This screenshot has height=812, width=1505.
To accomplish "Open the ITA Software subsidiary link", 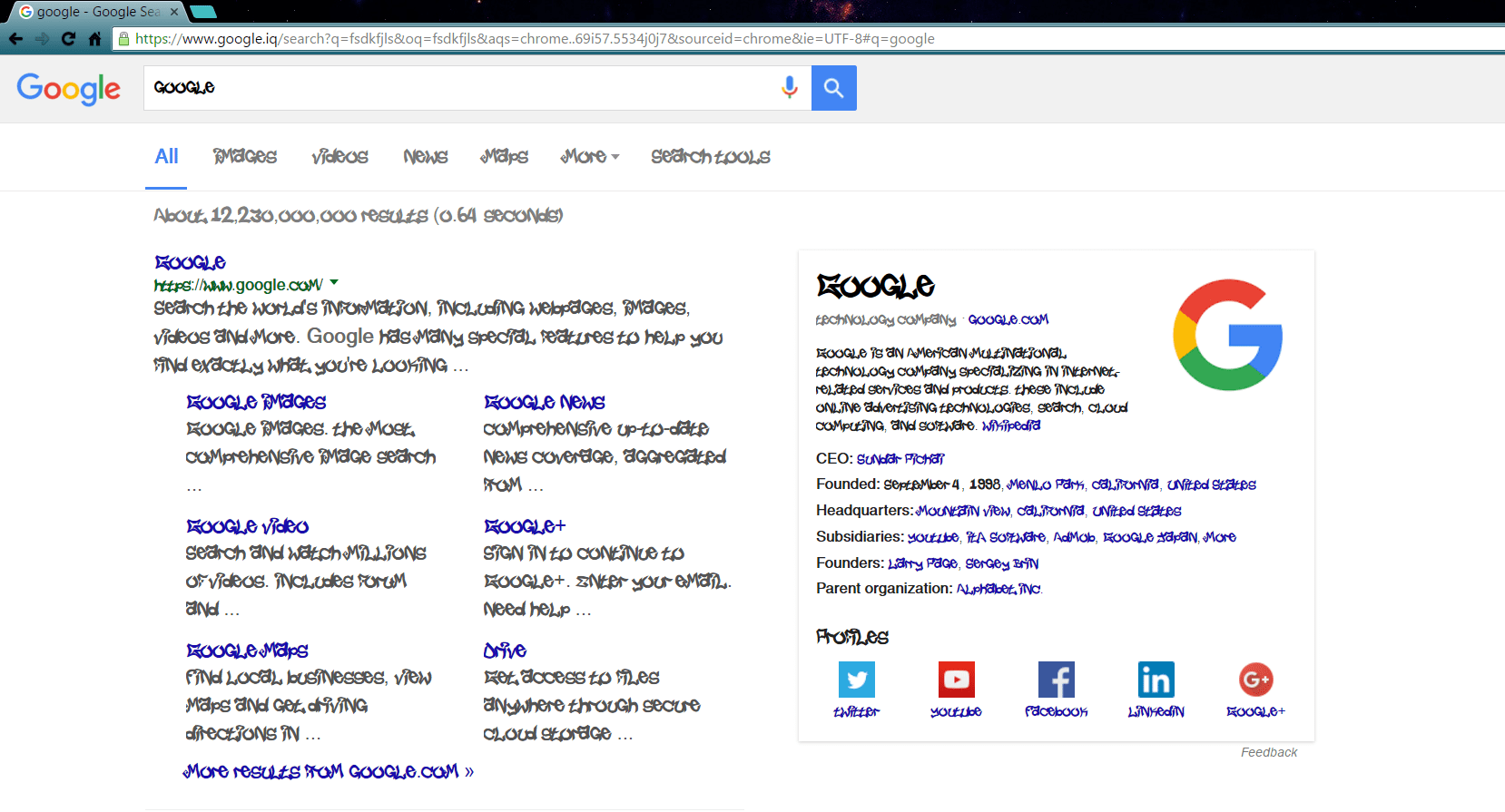I will pyautogui.click(x=1006, y=537).
